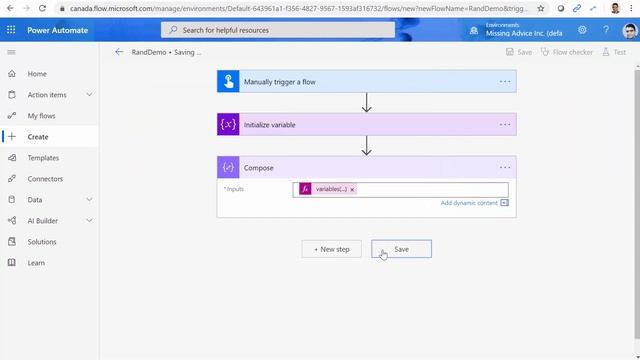Click the page vertical scrollbar
The image size is (640, 360).
[x=637, y=204]
